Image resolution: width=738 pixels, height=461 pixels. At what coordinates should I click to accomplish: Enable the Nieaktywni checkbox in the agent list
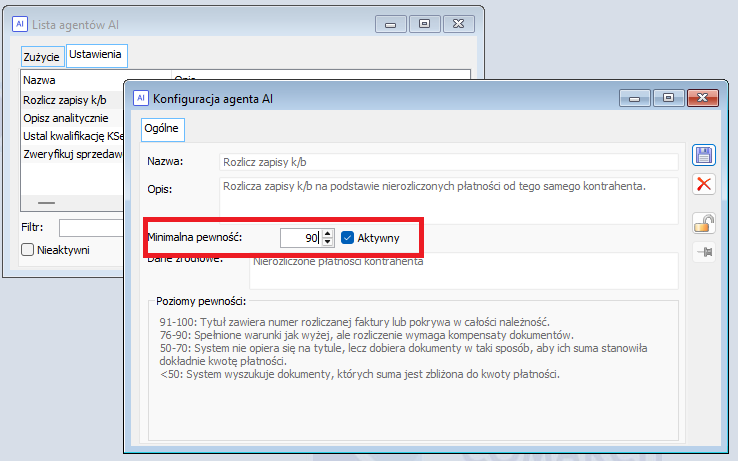[x=28, y=250]
